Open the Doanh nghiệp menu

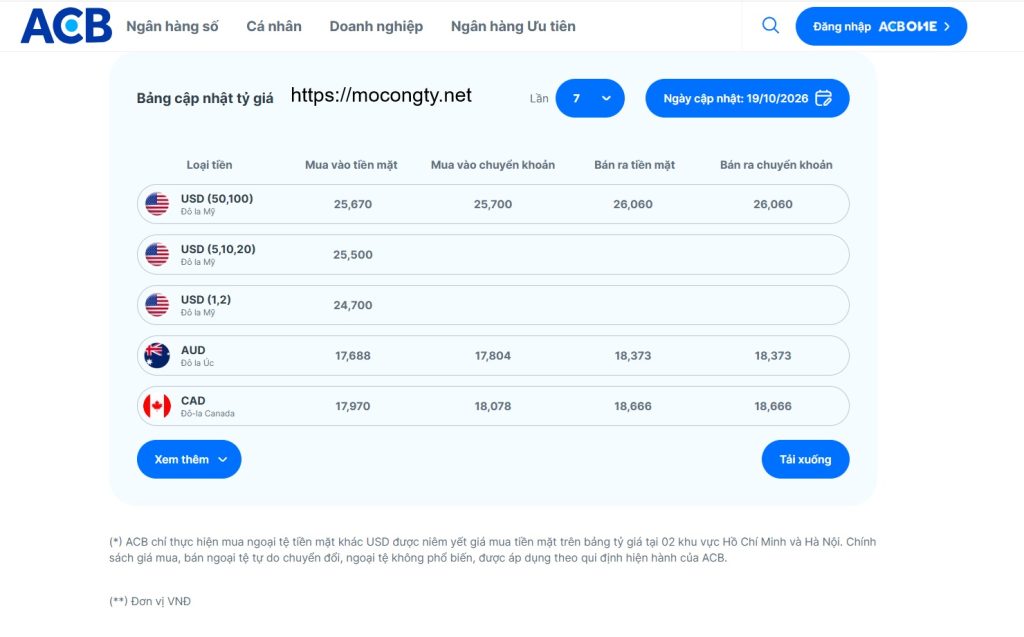point(376,26)
